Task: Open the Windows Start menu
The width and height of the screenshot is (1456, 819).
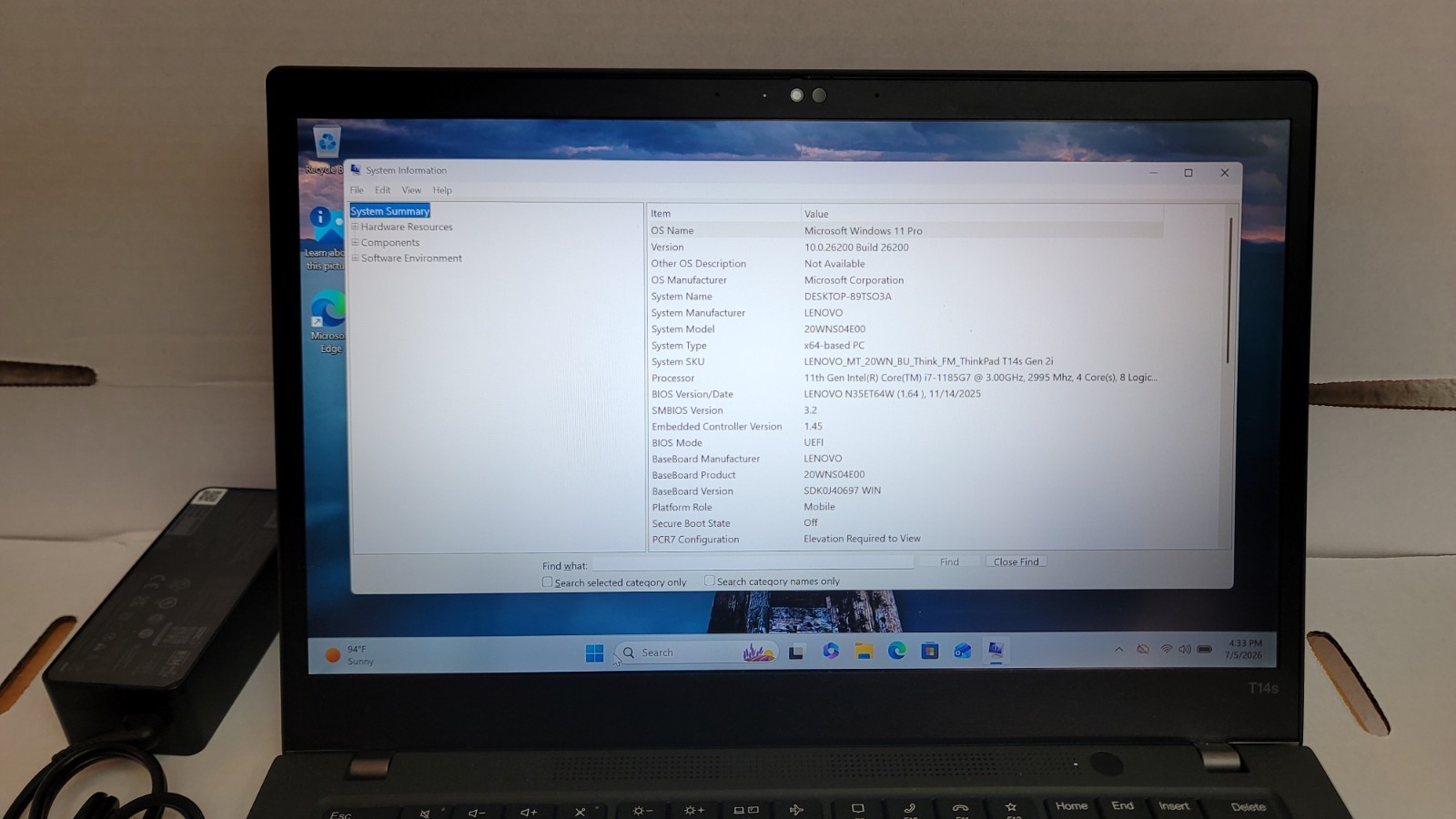Action: coord(594,652)
